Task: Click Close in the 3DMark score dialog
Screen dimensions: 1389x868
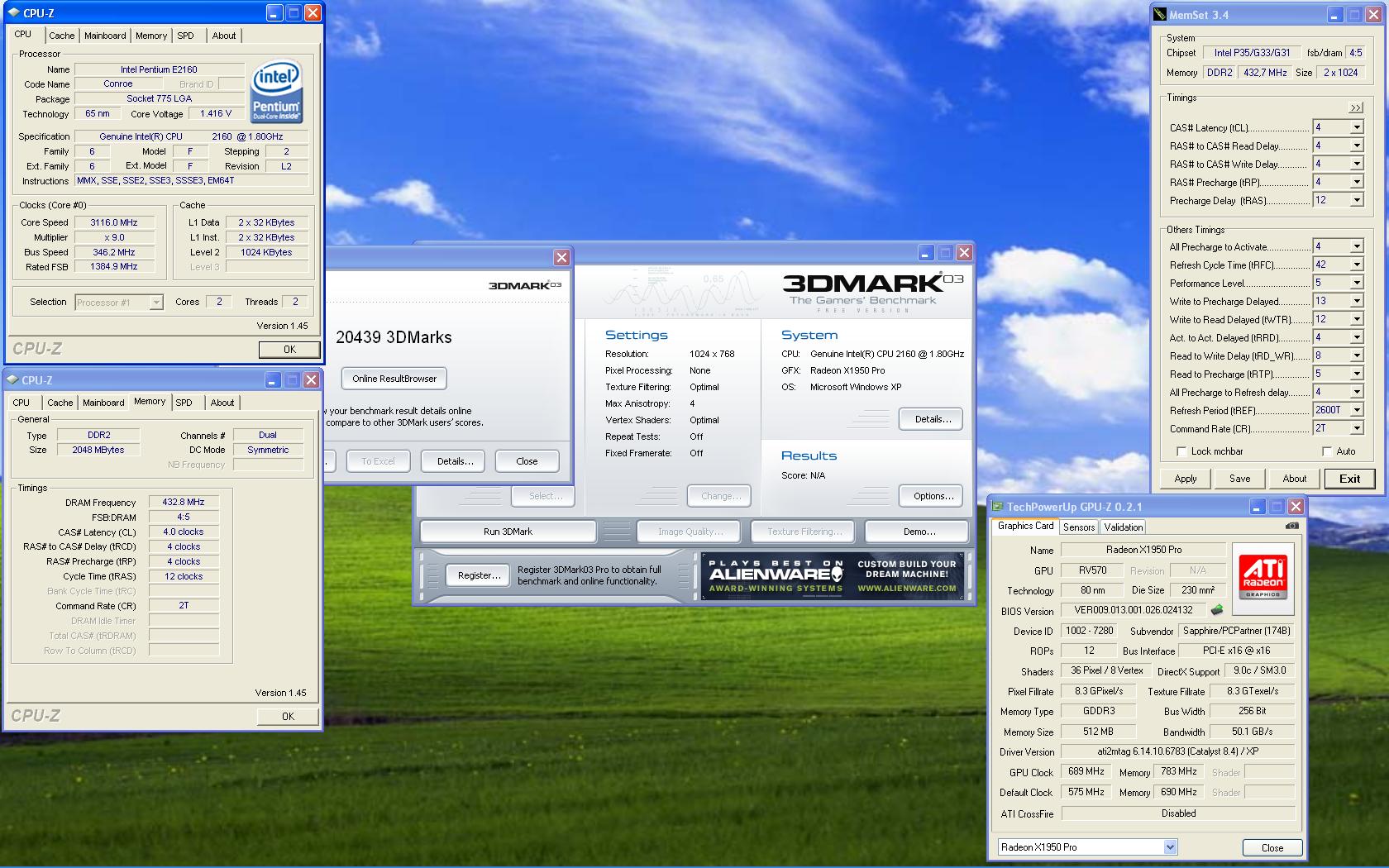Action: (527, 461)
